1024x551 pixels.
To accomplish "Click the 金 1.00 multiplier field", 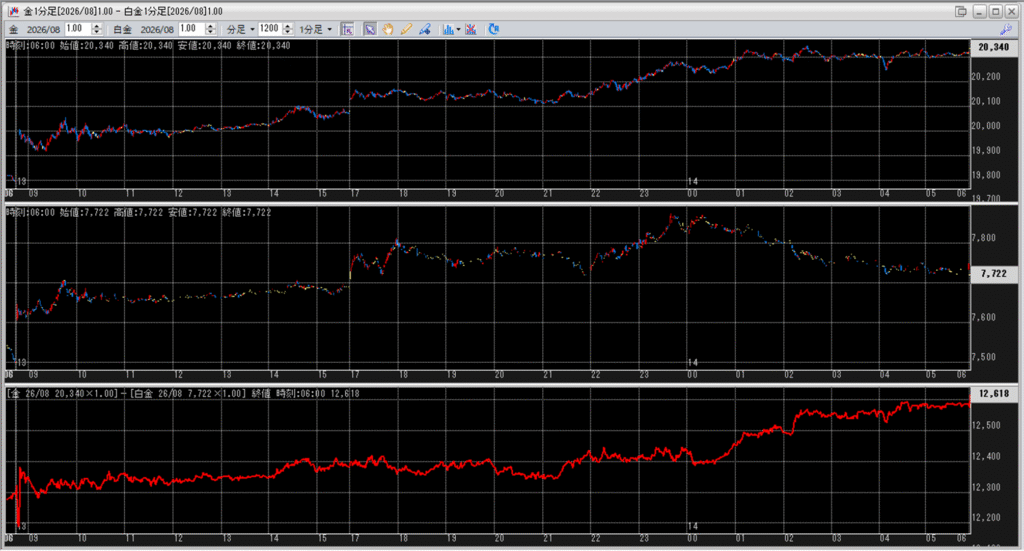I will tap(78, 29).
